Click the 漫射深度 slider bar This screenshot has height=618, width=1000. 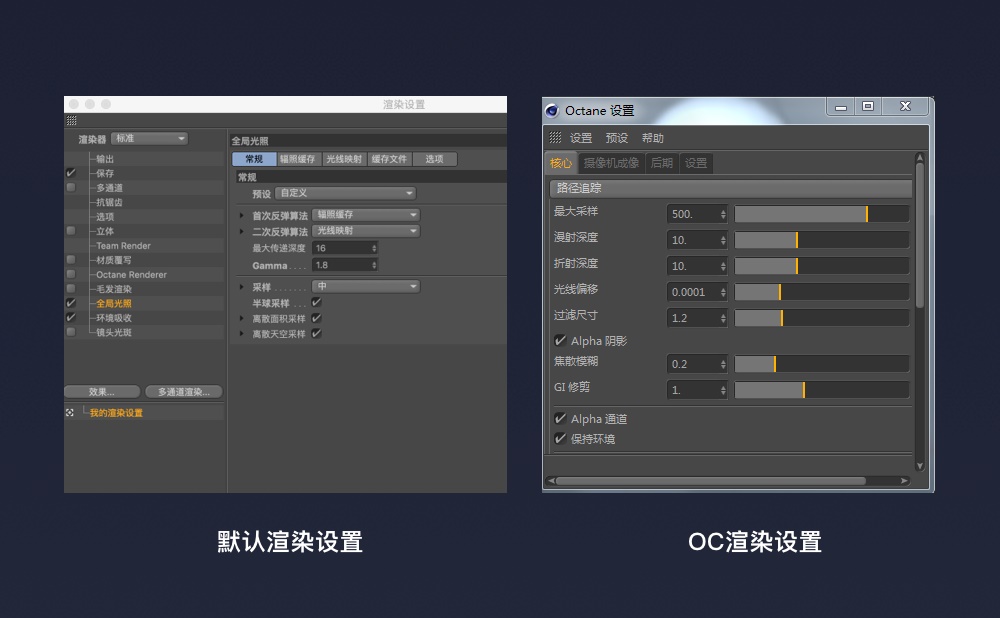[821, 240]
